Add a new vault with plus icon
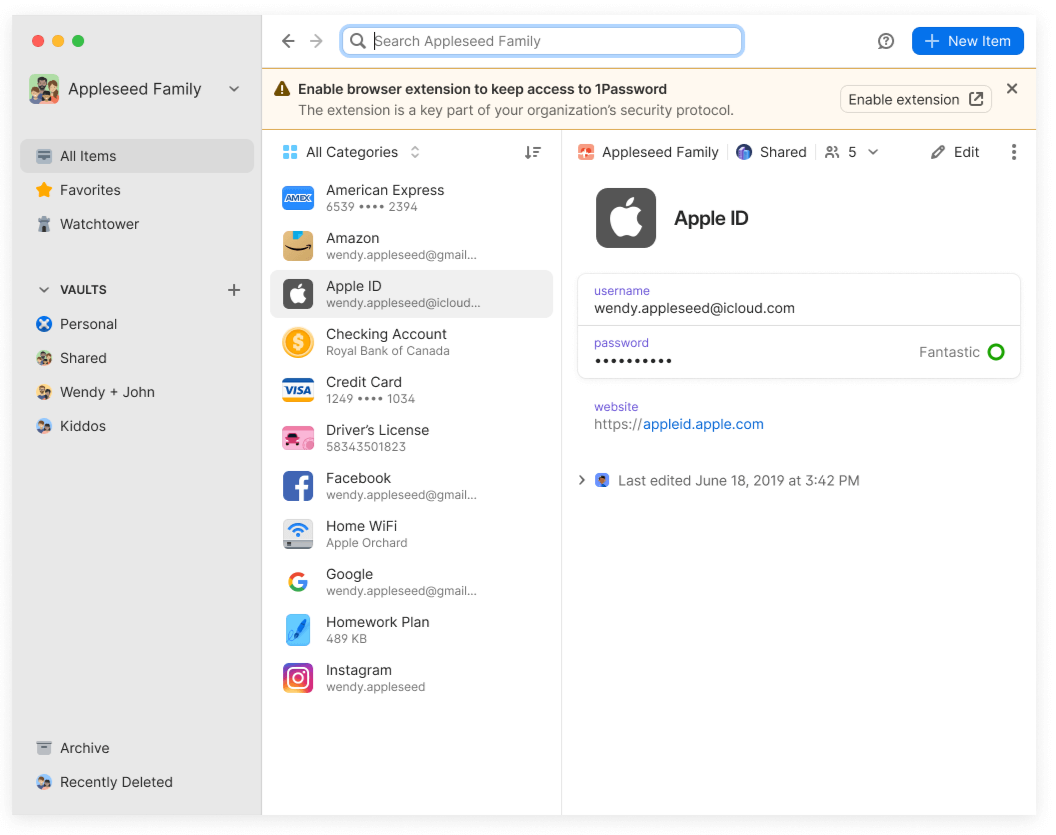 [234, 290]
